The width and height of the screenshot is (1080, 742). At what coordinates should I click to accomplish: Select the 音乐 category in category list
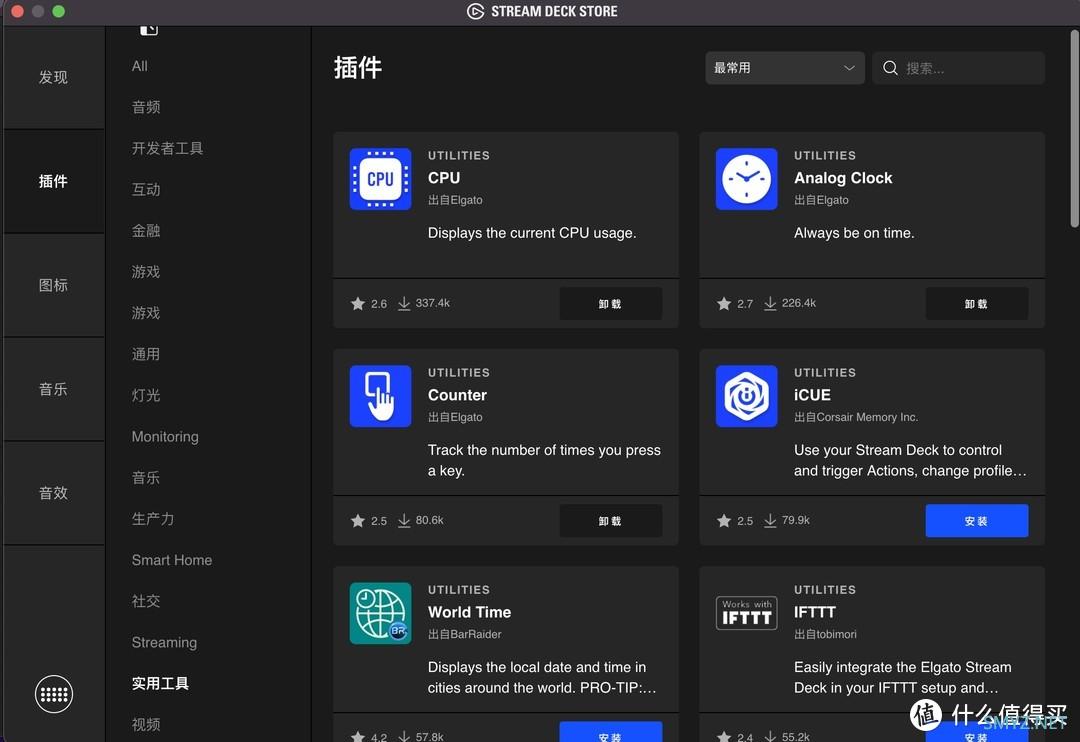(146, 477)
